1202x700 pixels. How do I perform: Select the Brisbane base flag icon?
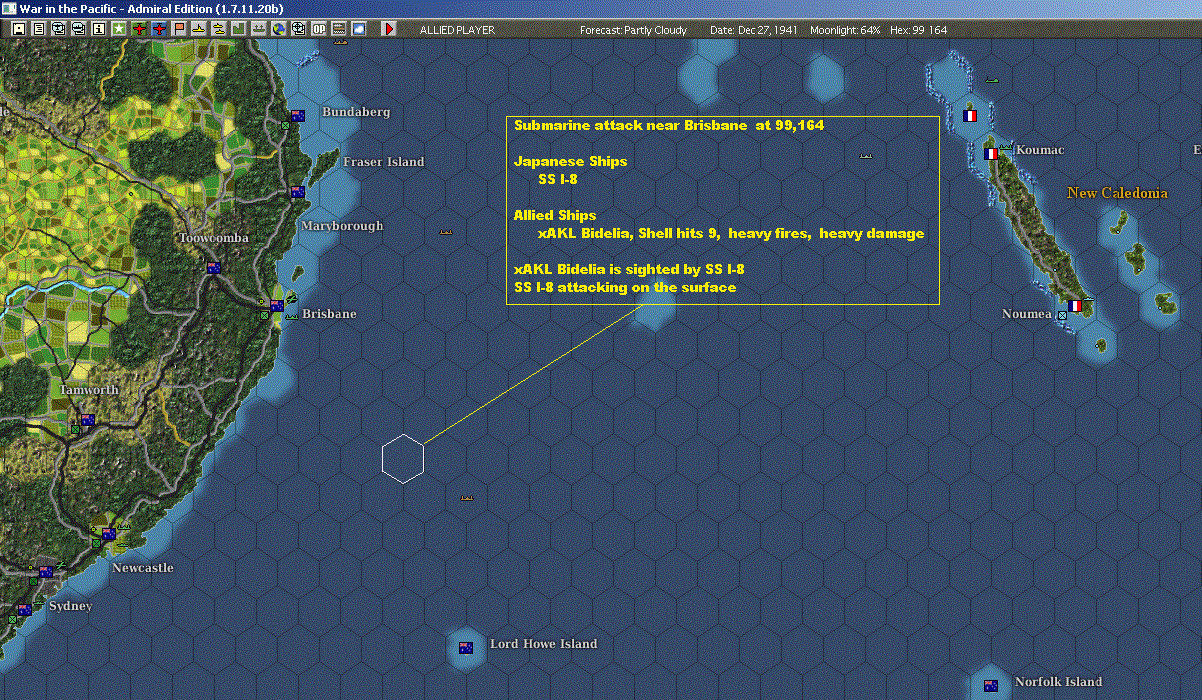(x=277, y=306)
